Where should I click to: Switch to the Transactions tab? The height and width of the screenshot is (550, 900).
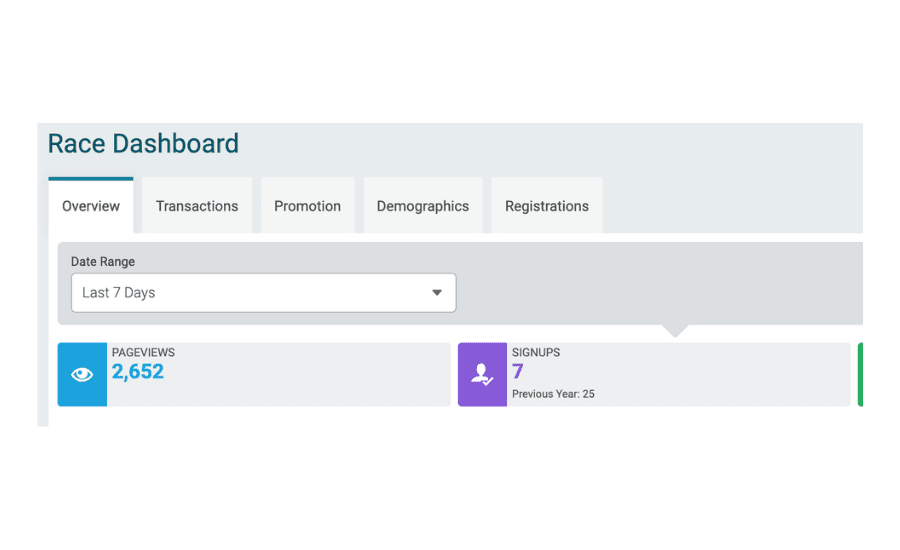pos(197,206)
